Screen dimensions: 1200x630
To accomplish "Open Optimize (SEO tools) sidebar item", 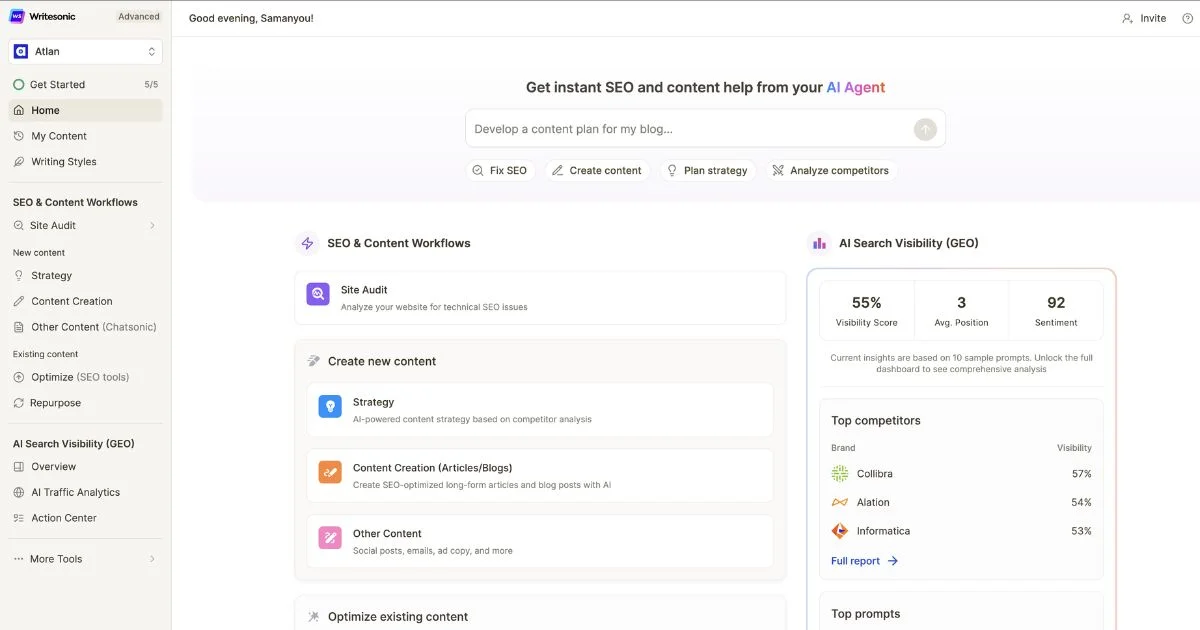I will [x=86, y=377].
